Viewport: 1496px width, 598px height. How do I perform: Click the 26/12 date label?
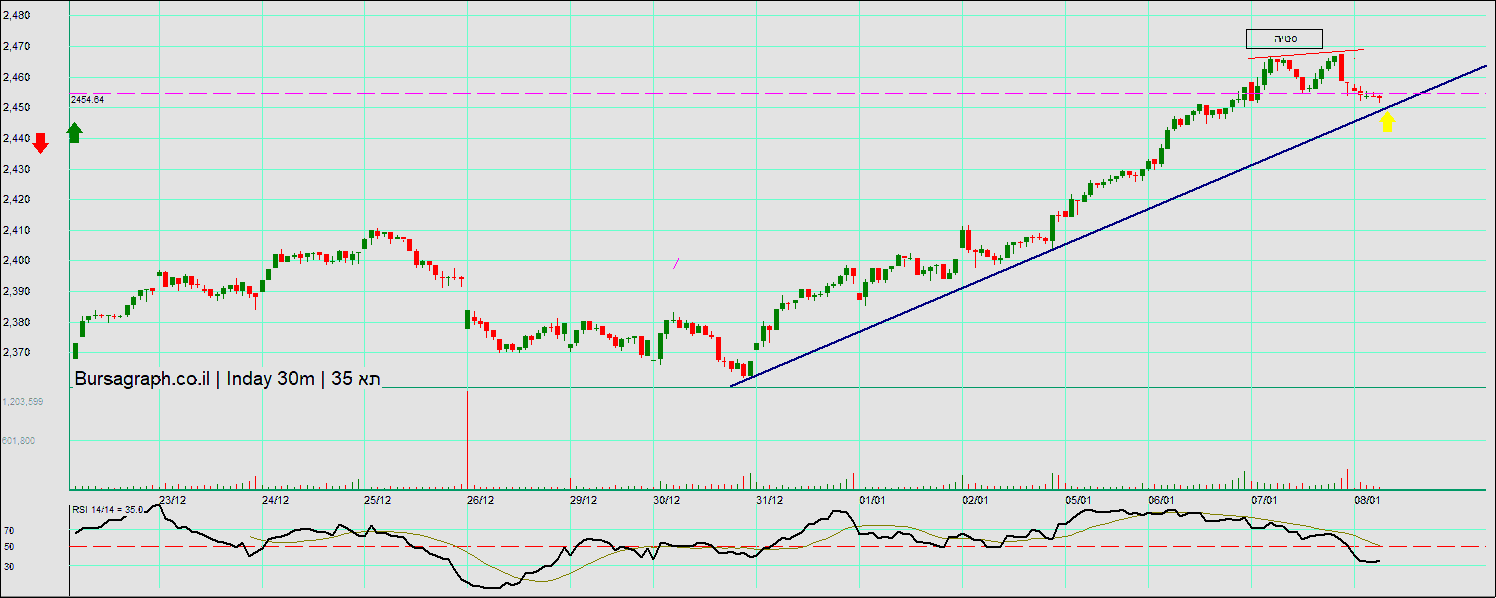click(480, 500)
